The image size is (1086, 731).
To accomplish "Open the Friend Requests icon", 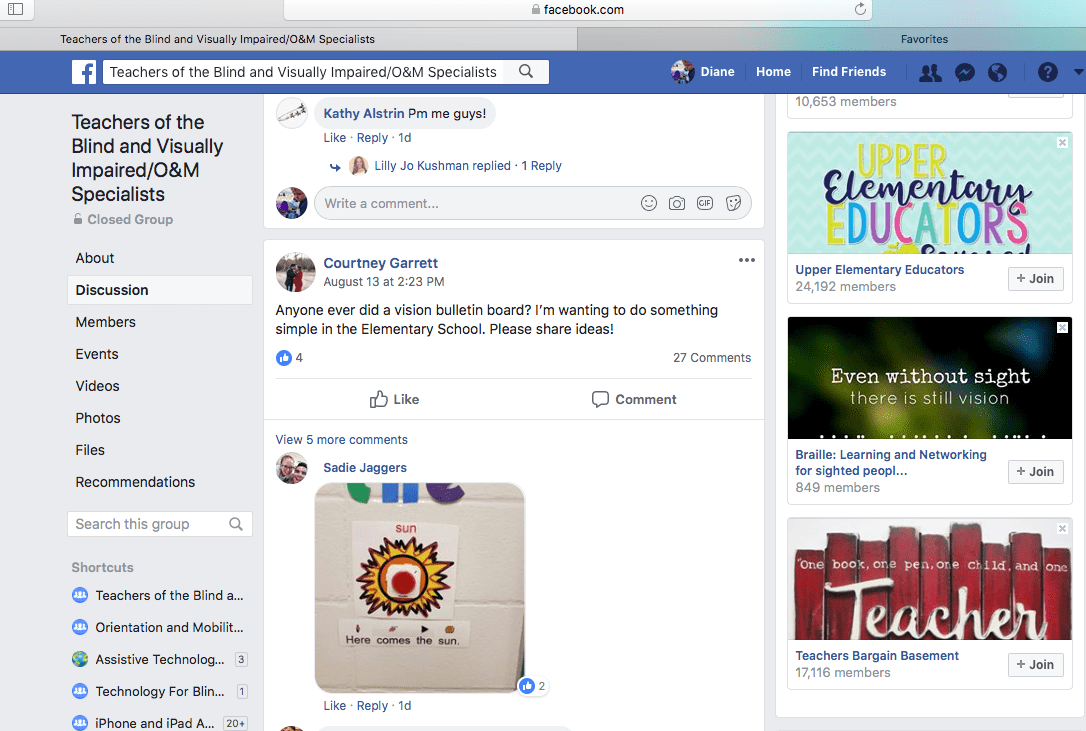I will pos(929,72).
